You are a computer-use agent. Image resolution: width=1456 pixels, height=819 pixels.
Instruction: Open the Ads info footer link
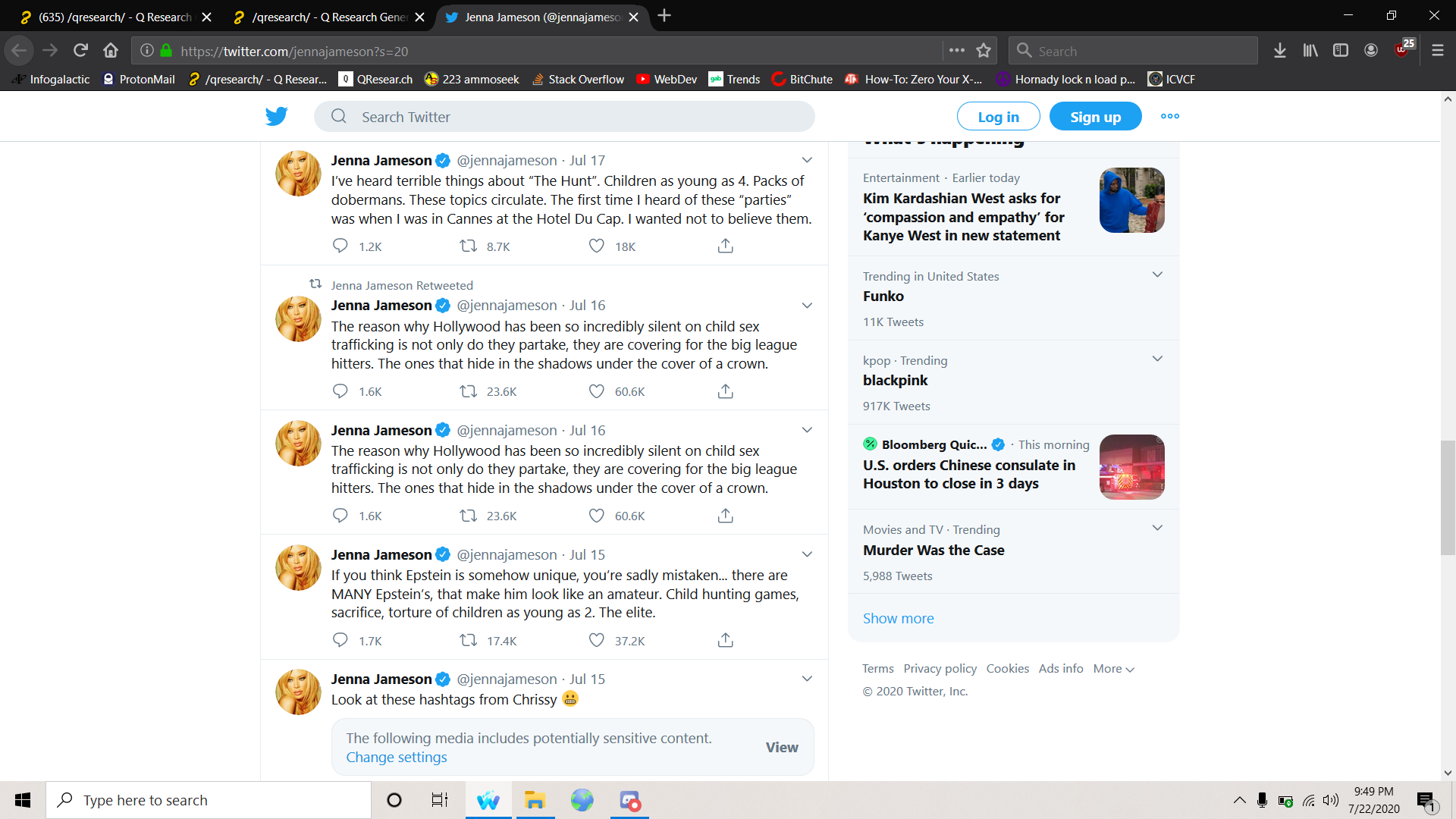tap(1060, 669)
